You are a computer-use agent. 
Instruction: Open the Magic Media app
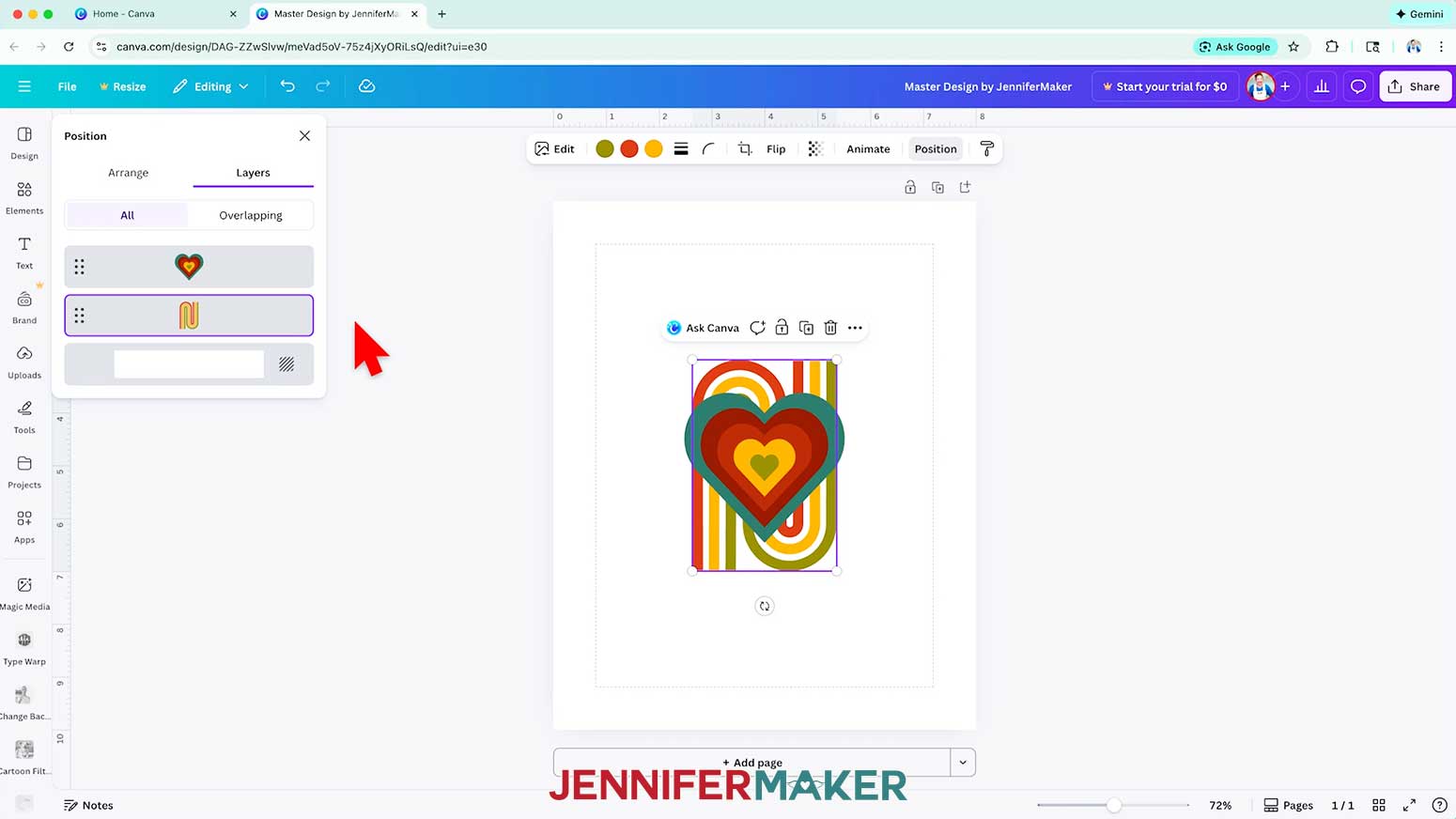tap(24, 594)
